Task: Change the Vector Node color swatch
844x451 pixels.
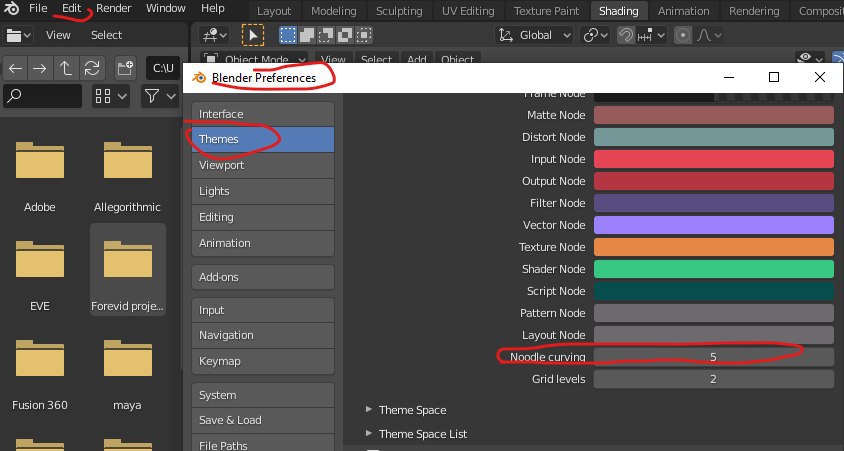Action: pos(714,225)
